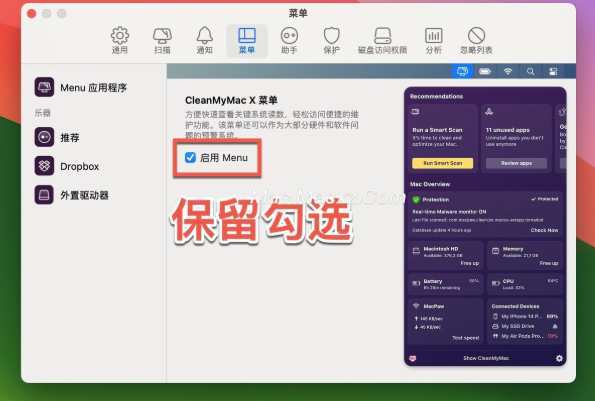The image size is (595, 401).
Task: Click the Review apps button
Action: pyautogui.click(x=516, y=163)
